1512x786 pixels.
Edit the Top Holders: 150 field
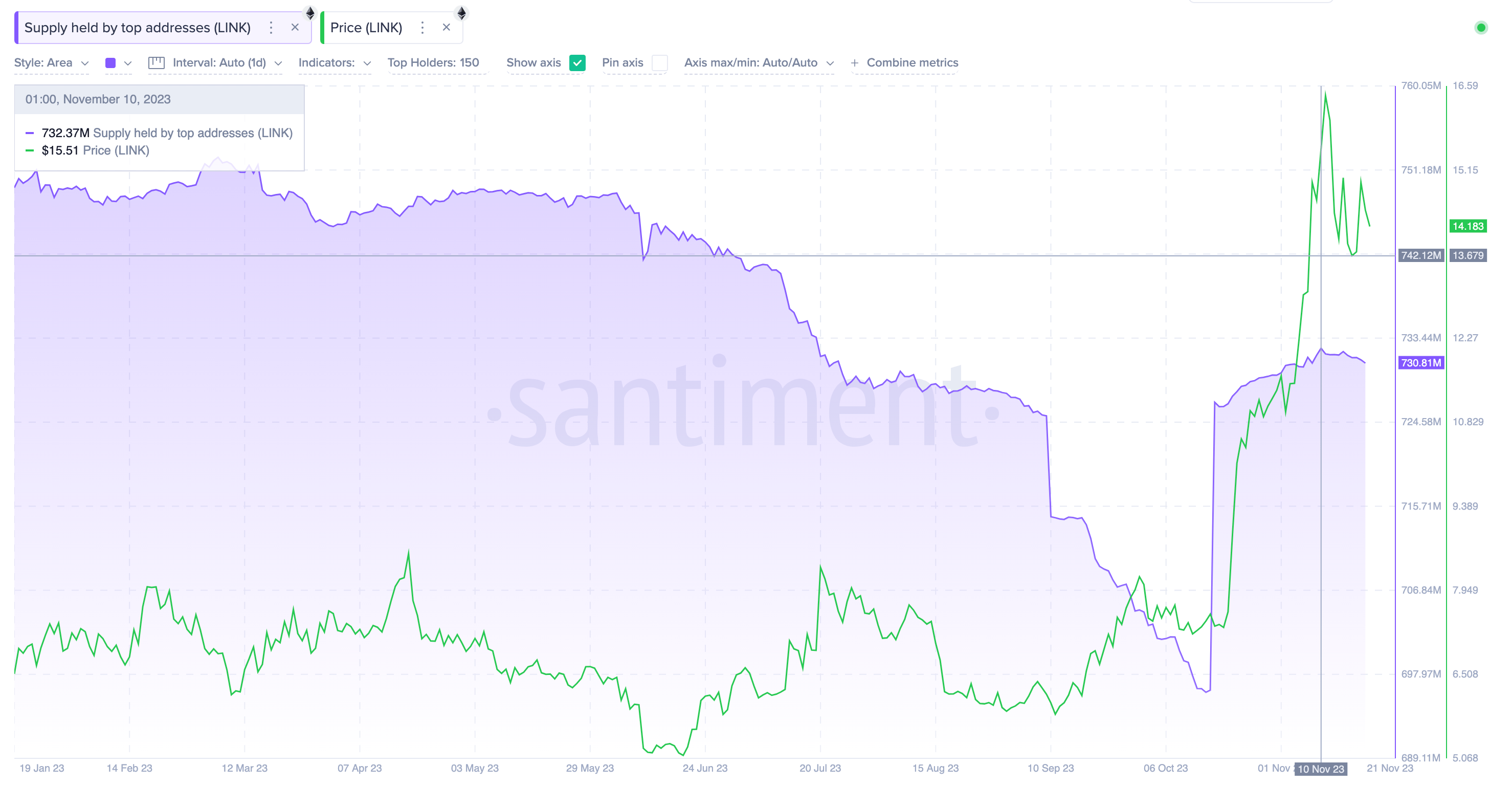pos(433,63)
